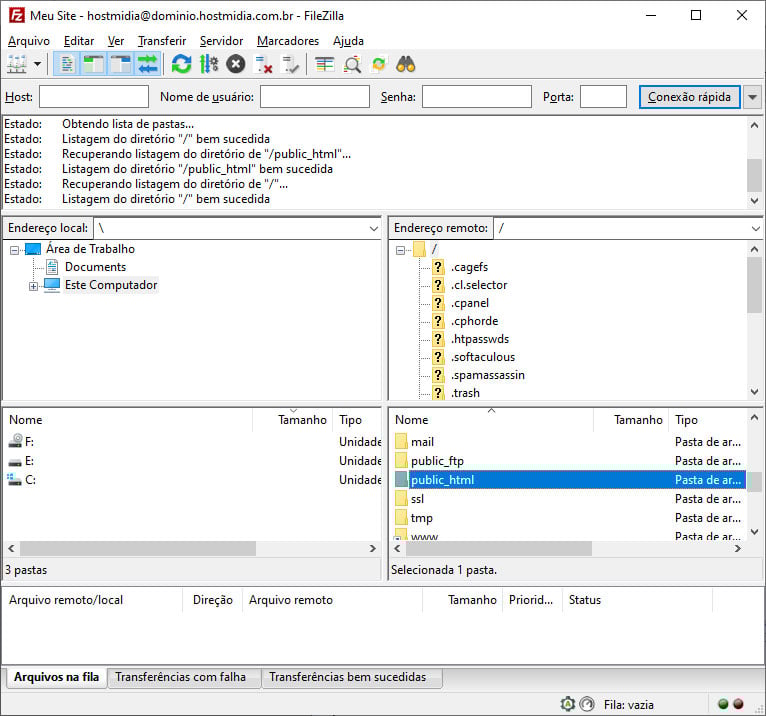766x716 pixels.
Task: Refresh file and folder lists
Action: click(181, 64)
